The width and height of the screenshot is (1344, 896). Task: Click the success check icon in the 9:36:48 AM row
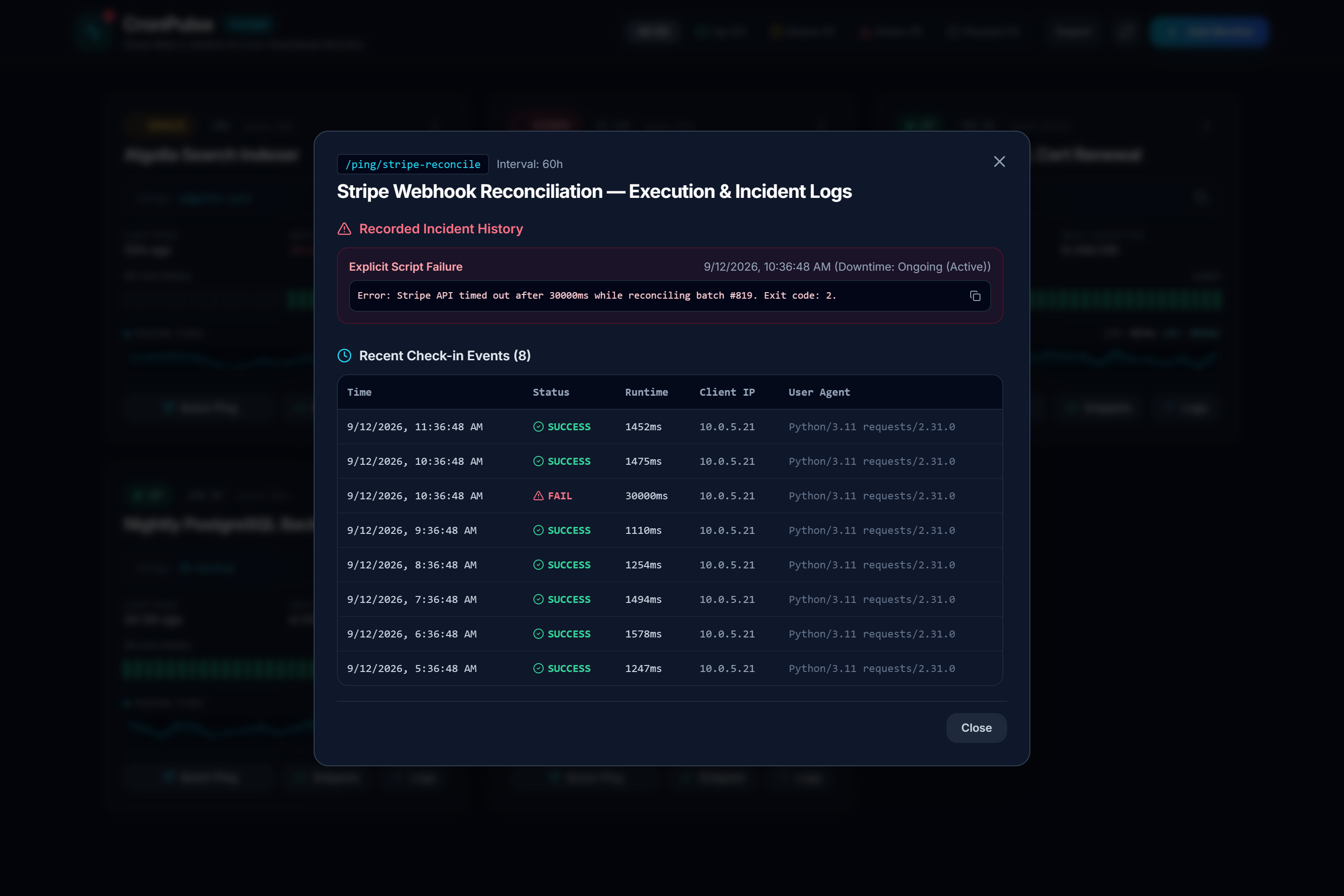pyautogui.click(x=538, y=530)
